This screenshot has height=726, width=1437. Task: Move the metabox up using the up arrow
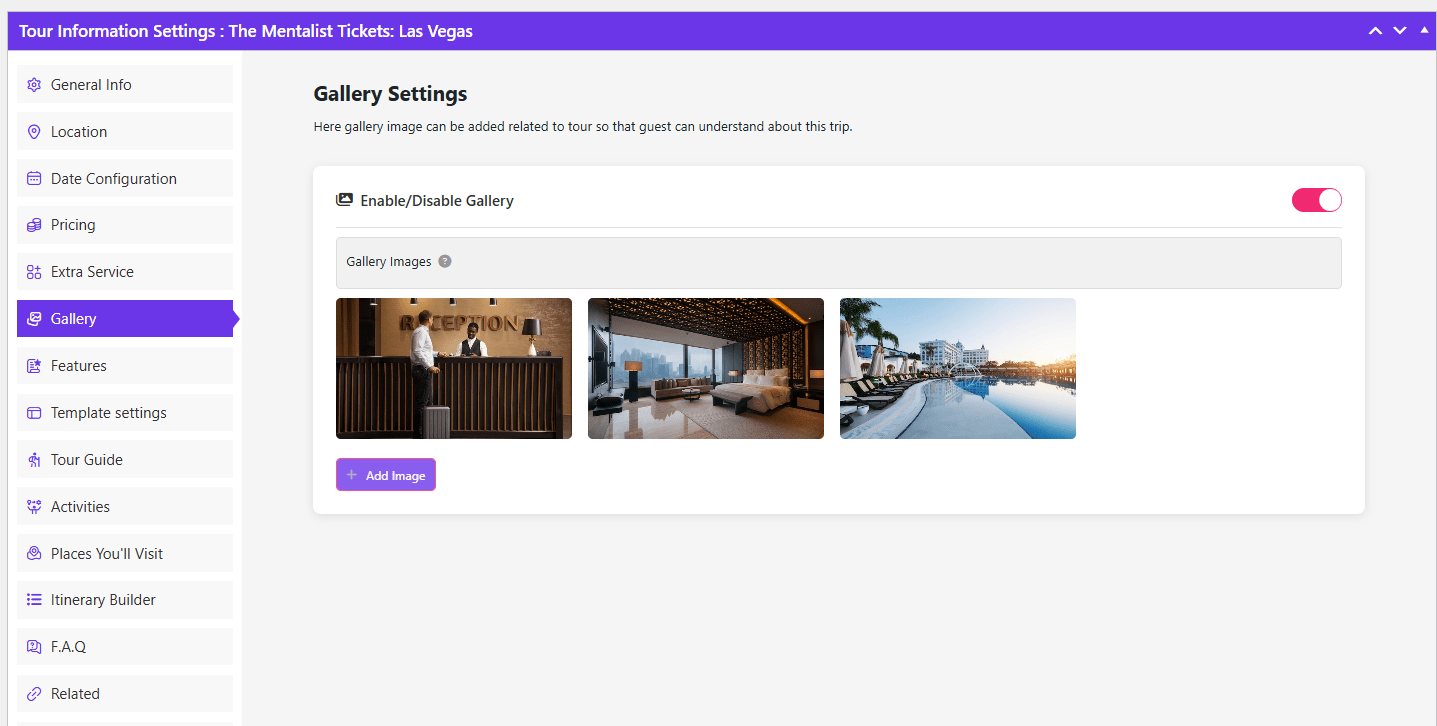(1375, 31)
